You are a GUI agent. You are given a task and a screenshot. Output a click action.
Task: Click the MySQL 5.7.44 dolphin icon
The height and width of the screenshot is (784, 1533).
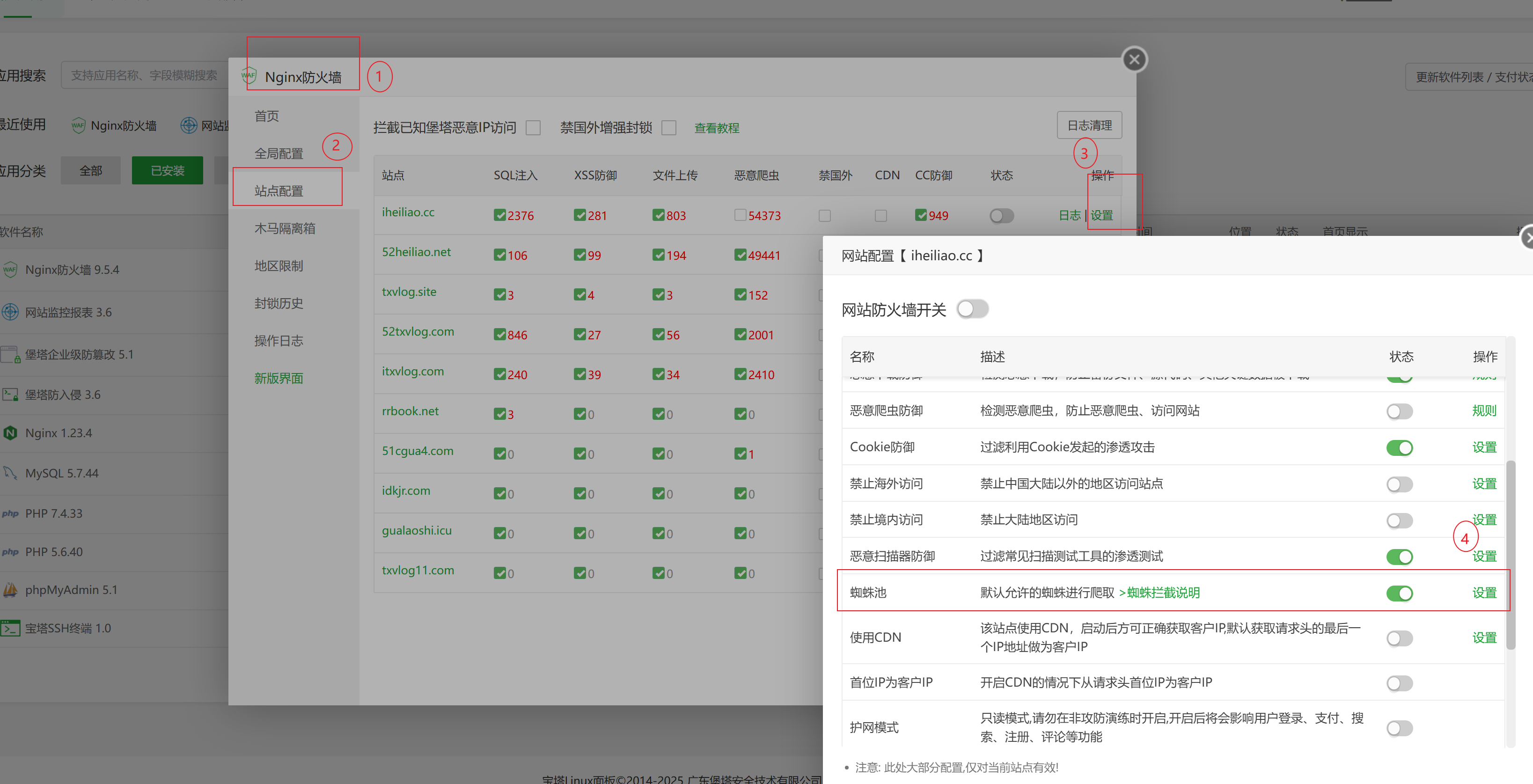[10, 473]
